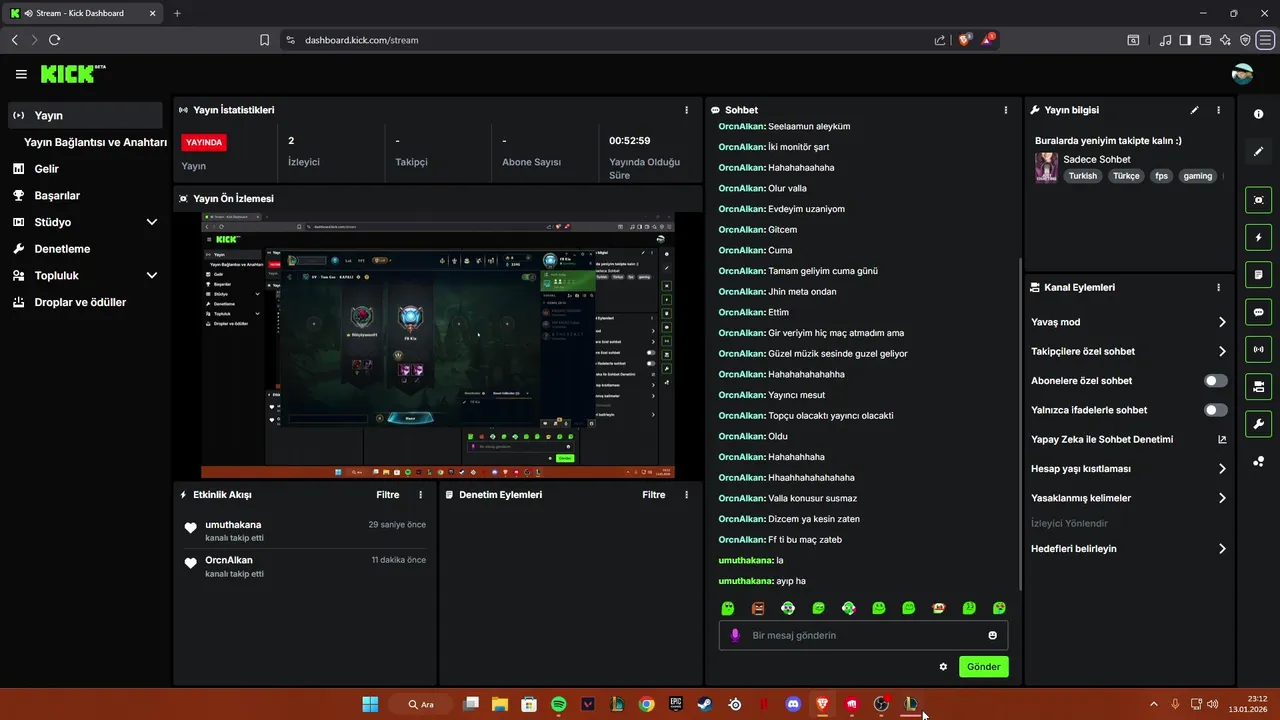
Task: Click the Brave shields icon
Action: (x=965, y=40)
